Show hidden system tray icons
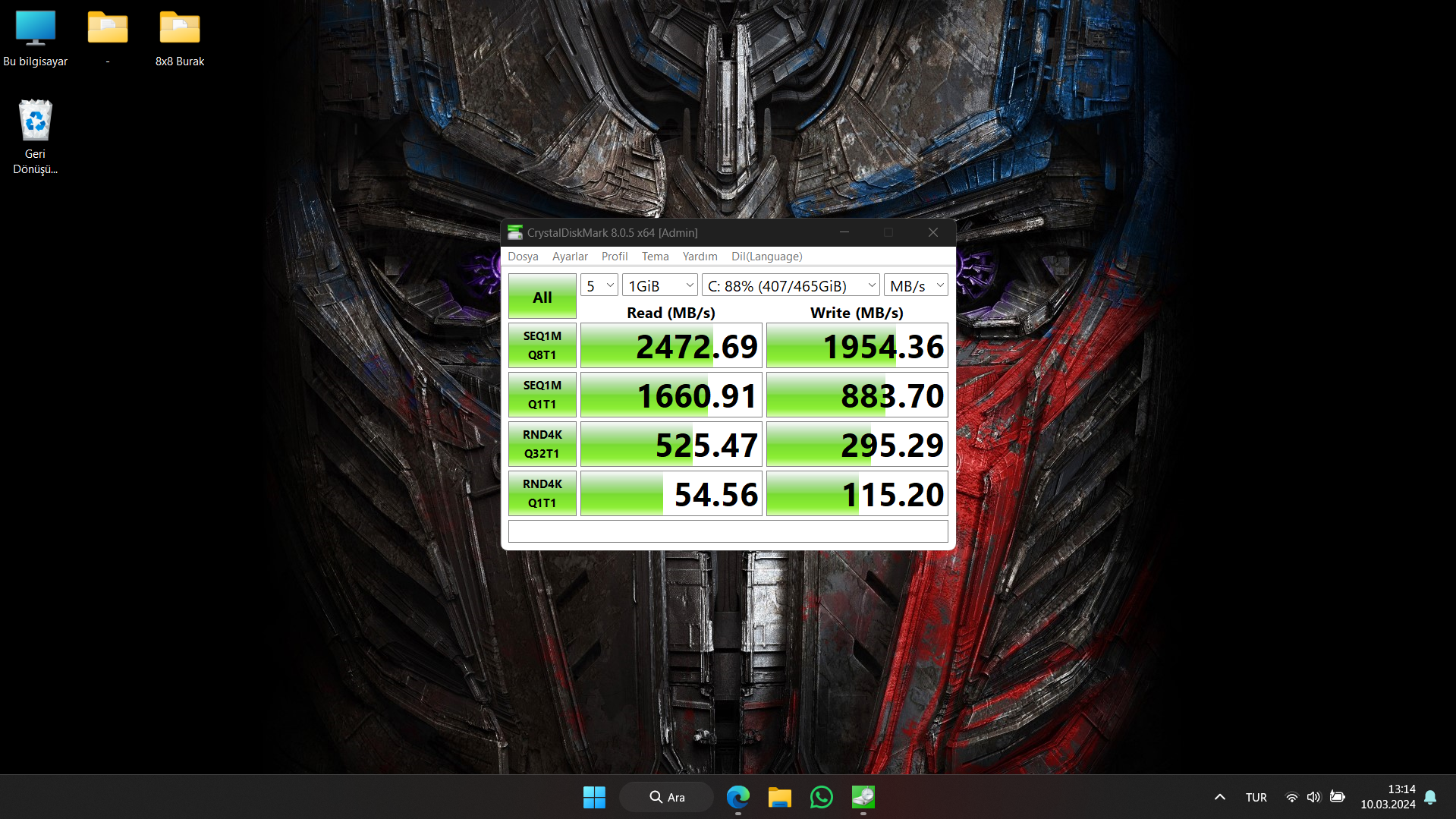The image size is (1456, 819). click(1219, 797)
